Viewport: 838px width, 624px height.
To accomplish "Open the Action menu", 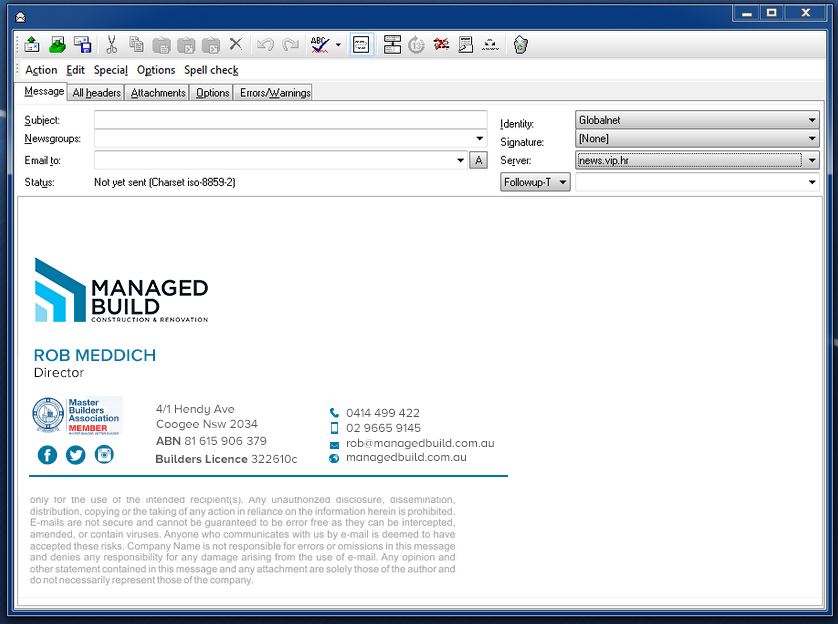I will click(x=41, y=70).
